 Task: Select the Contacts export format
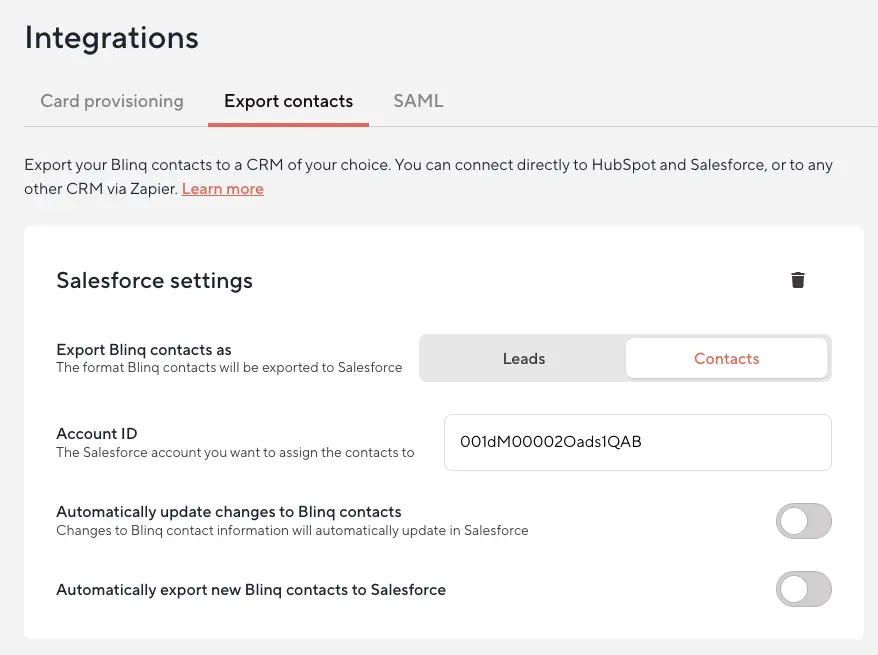(726, 358)
